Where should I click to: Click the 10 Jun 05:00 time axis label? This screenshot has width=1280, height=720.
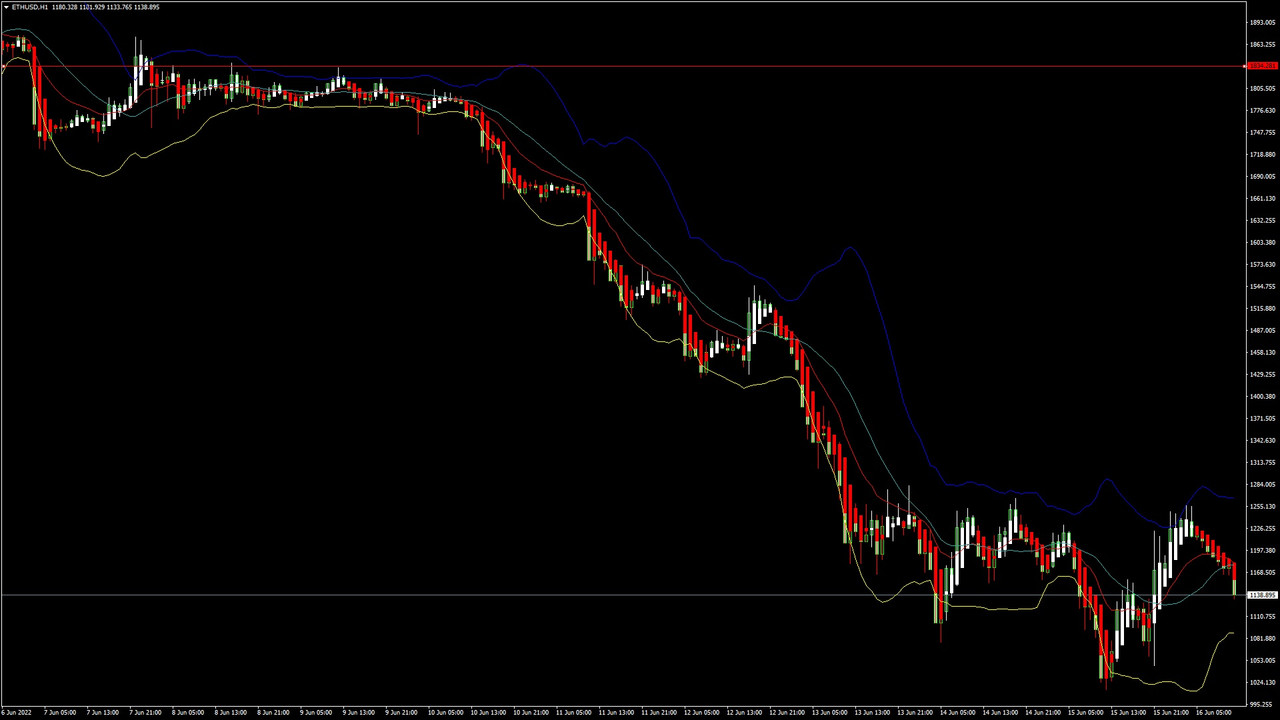point(445,713)
